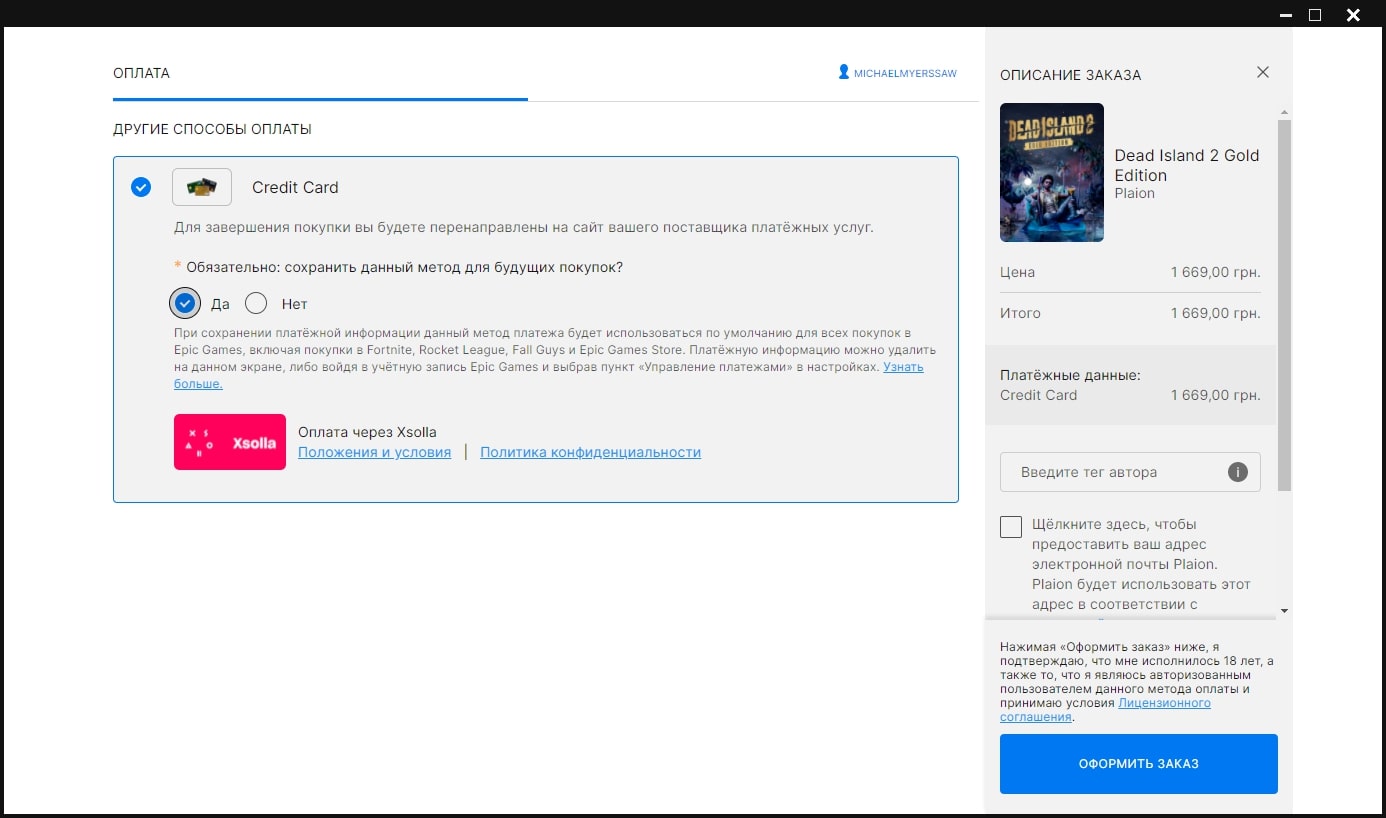Click the scroll-up arrow in order panel
Image resolution: width=1386 pixels, height=818 pixels.
1284,112
